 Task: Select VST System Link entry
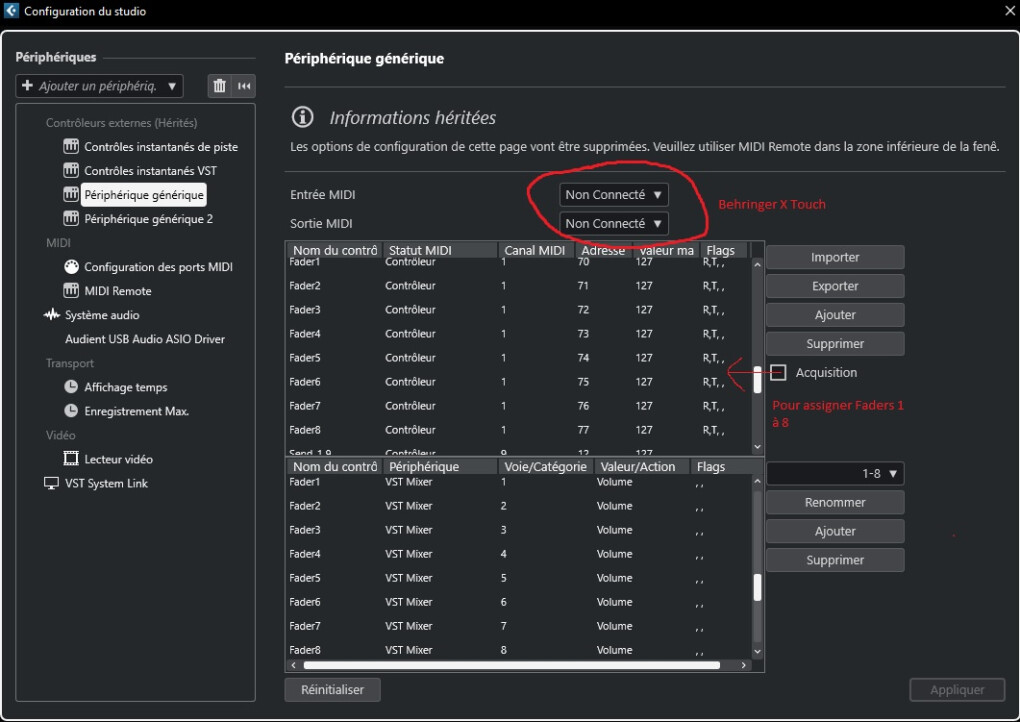pos(106,483)
